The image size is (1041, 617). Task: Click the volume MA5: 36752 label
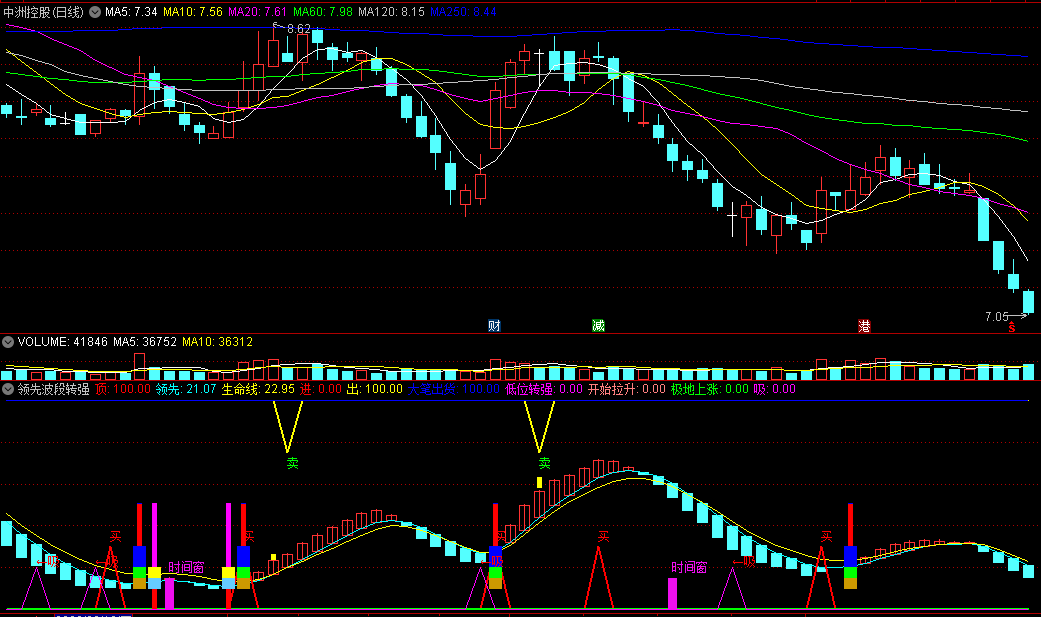145,342
